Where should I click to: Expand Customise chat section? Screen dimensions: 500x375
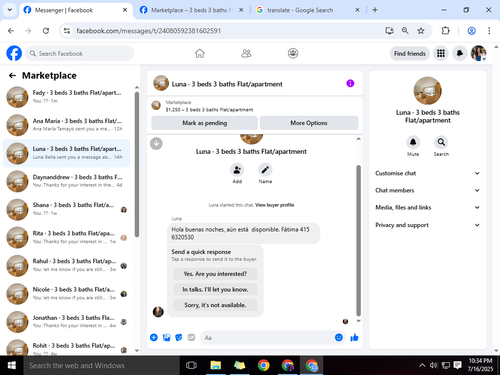[x=427, y=173]
